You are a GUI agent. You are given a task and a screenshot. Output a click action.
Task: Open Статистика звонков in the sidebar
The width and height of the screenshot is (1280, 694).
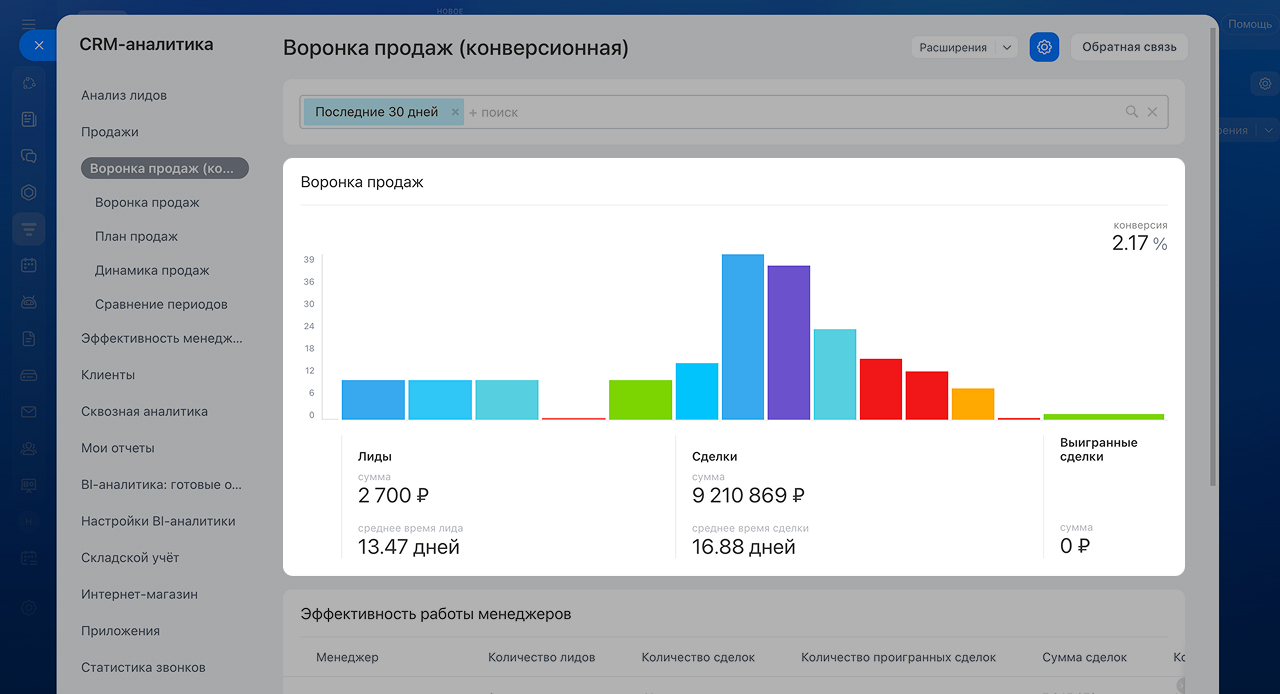143,667
